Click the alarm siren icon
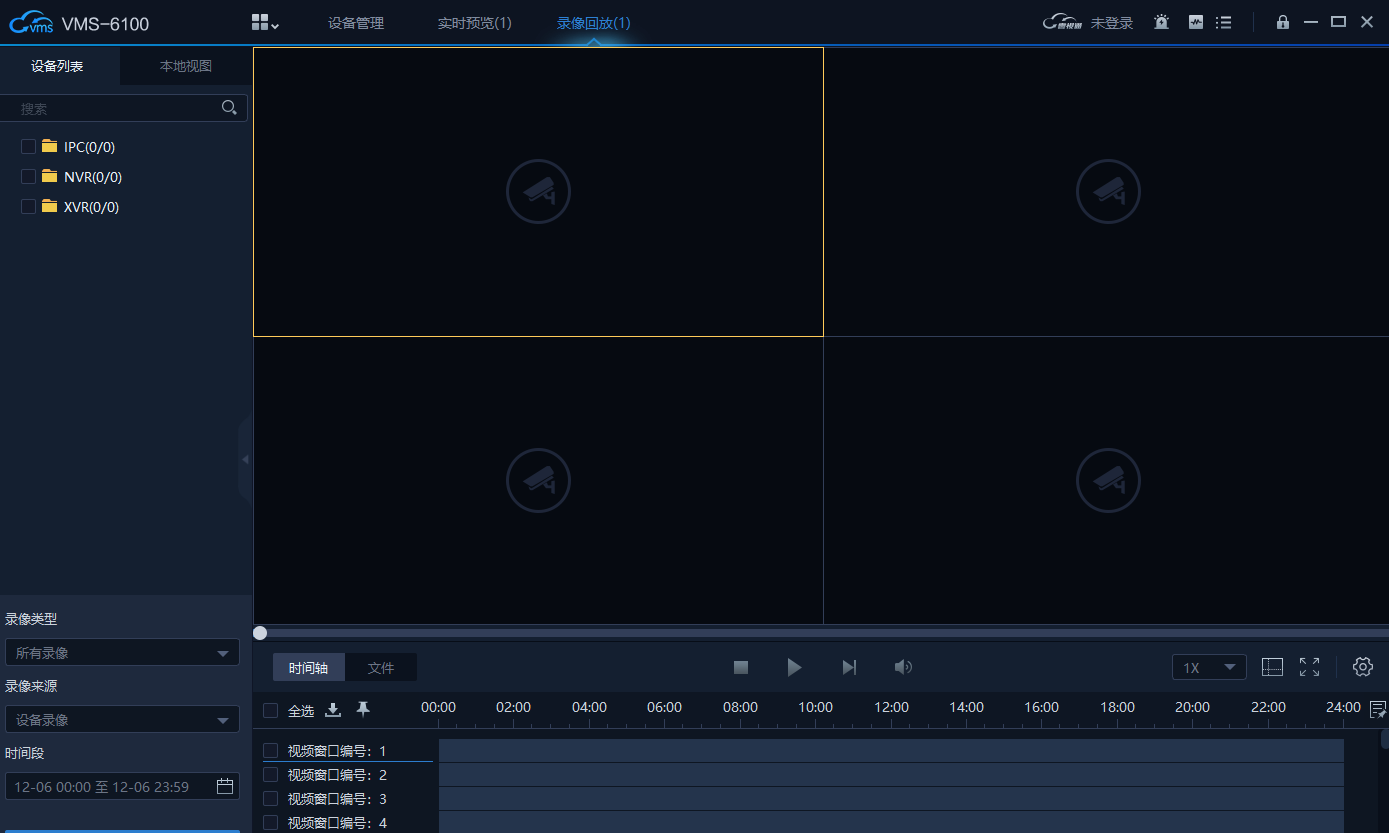 click(1161, 22)
